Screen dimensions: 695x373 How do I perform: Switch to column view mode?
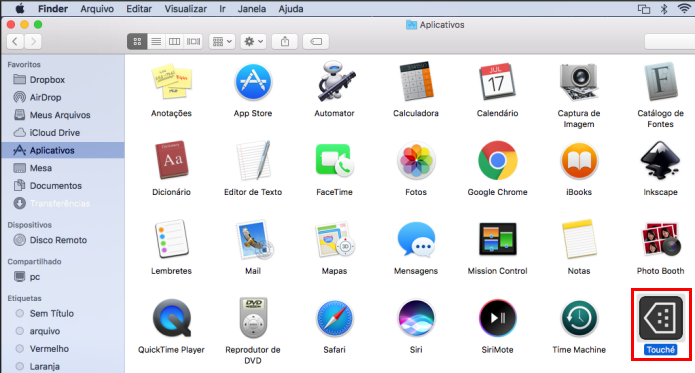tap(175, 42)
